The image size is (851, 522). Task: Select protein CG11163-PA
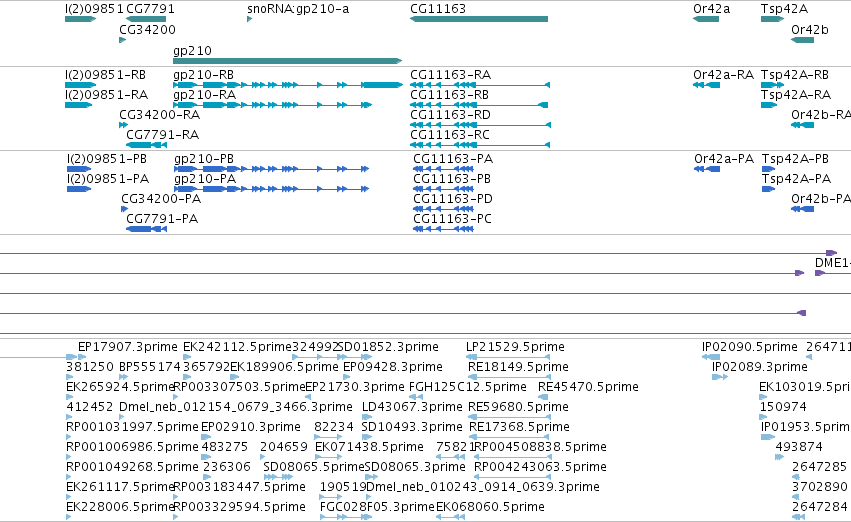click(453, 159)
